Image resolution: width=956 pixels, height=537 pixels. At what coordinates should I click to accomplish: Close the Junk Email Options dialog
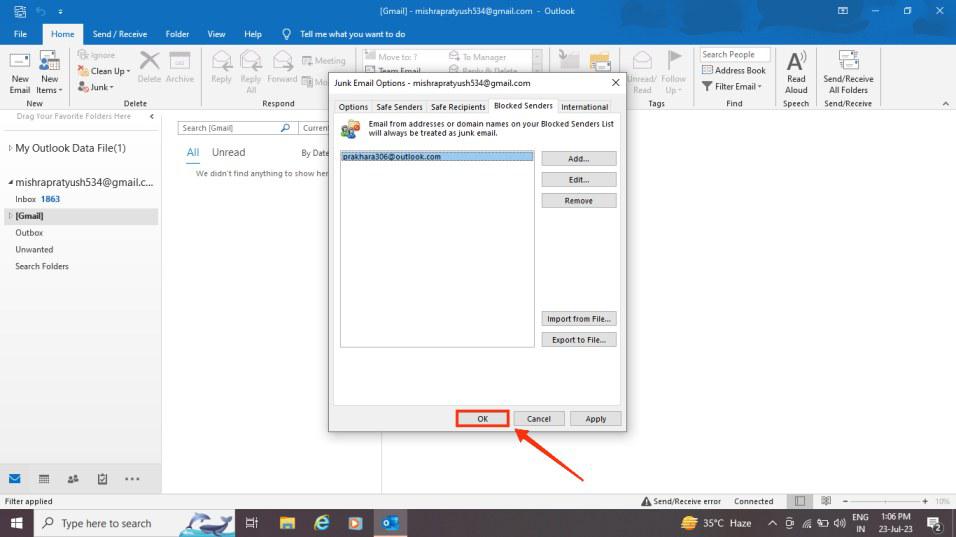coord(615,82)
